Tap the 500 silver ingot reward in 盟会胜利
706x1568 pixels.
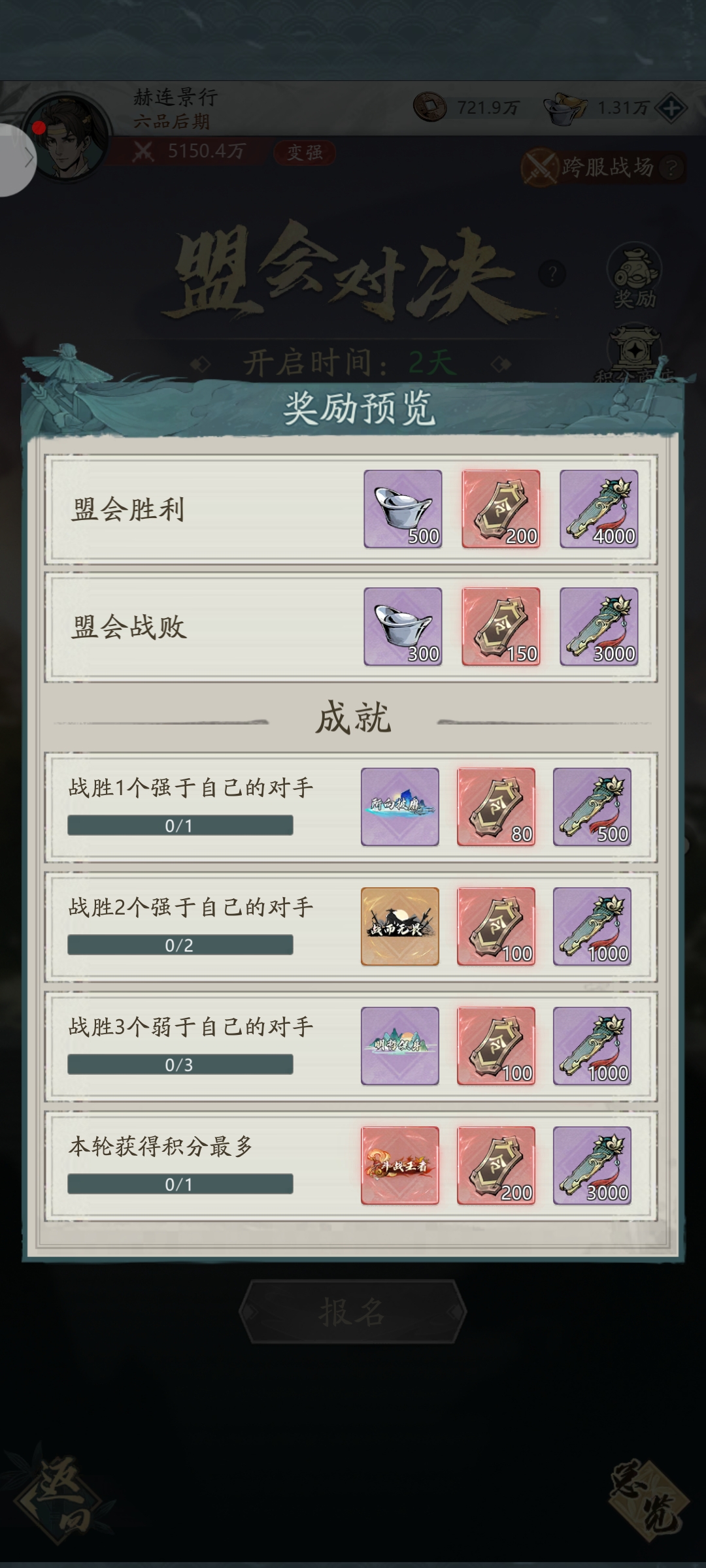coord(403,509)
